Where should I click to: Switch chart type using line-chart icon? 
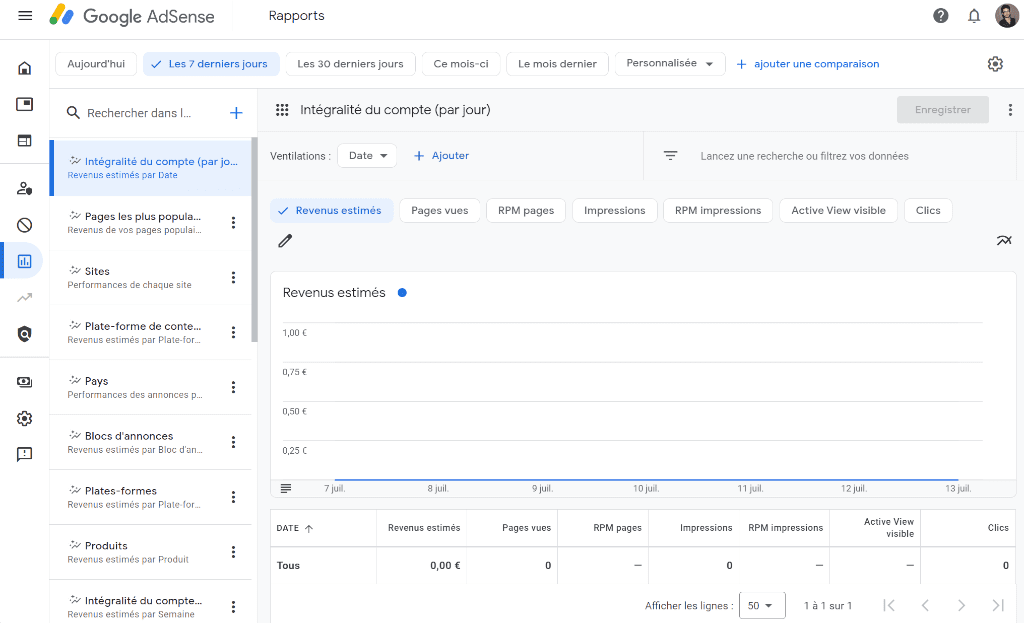tap(1004, 241)
